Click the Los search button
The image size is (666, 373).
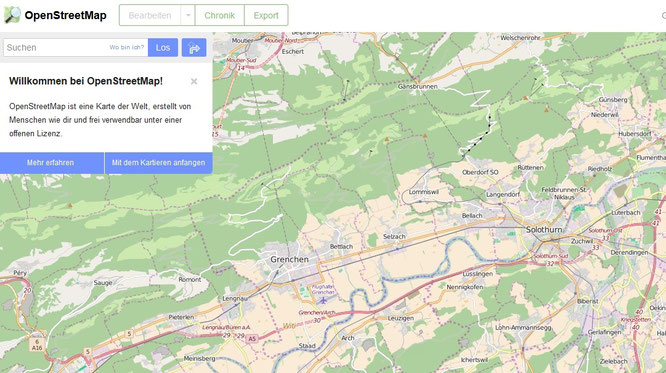coord(163,48)
